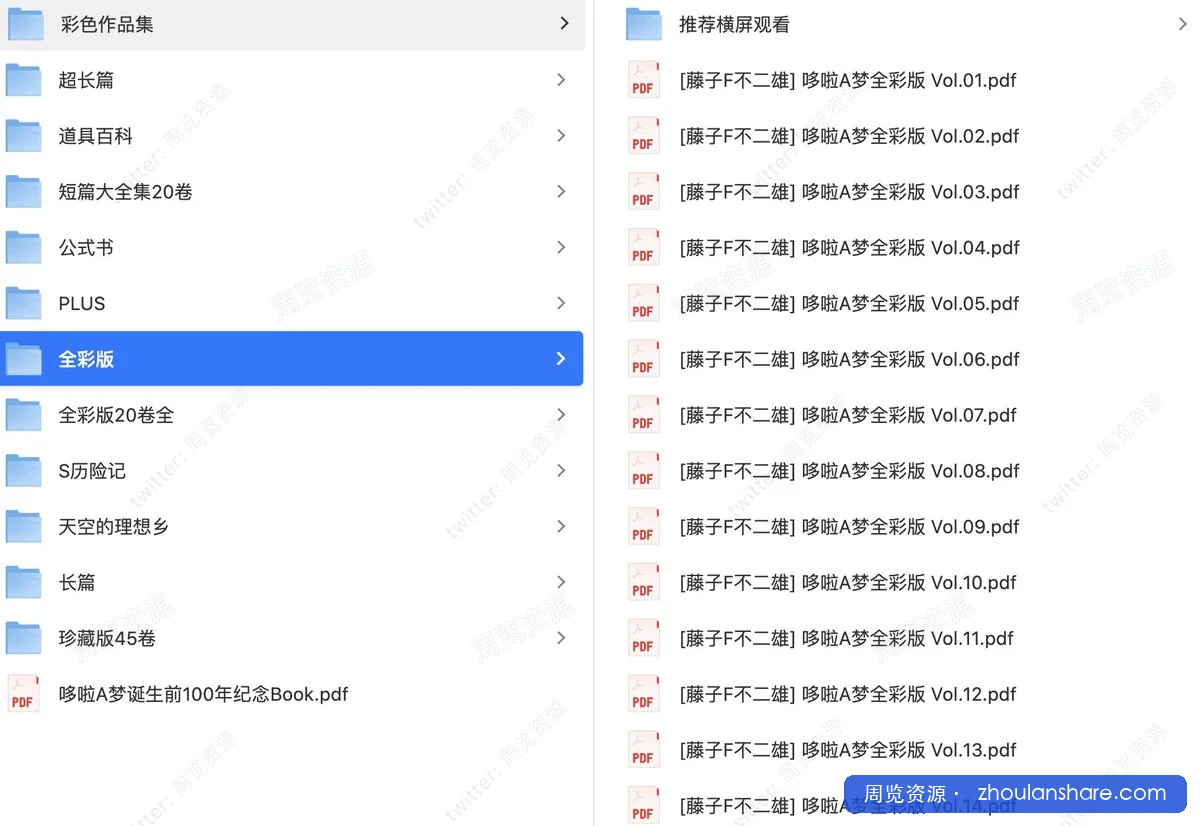1200x826 pixels.
Task: Select the 道具百科 folder name
Action: coord(96,136)
